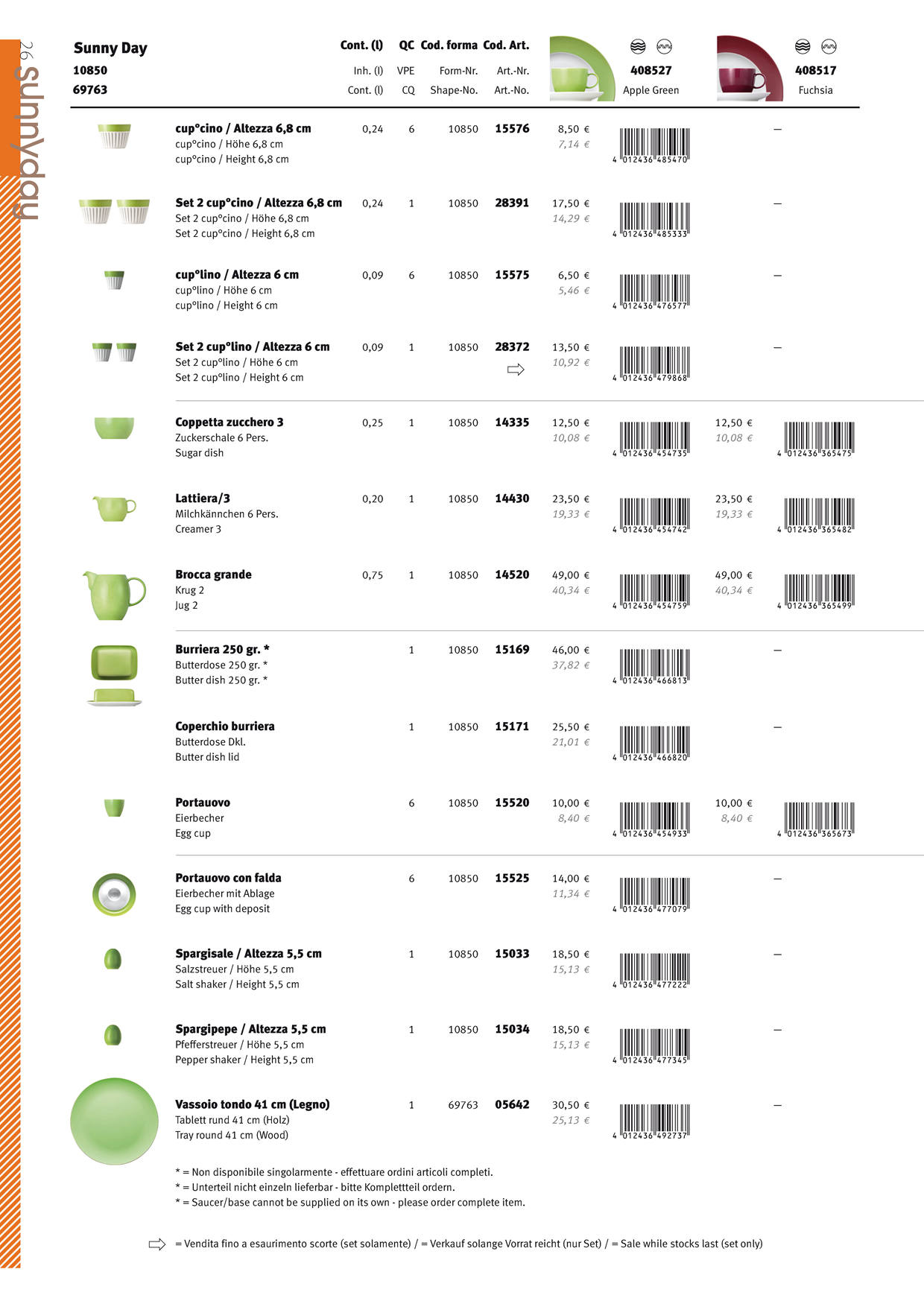Click the Portauovo con falda egg cup thumbnail
The height and width of the screenshot is (1307, 924).
pyautogui.click(x=114, y=894)
